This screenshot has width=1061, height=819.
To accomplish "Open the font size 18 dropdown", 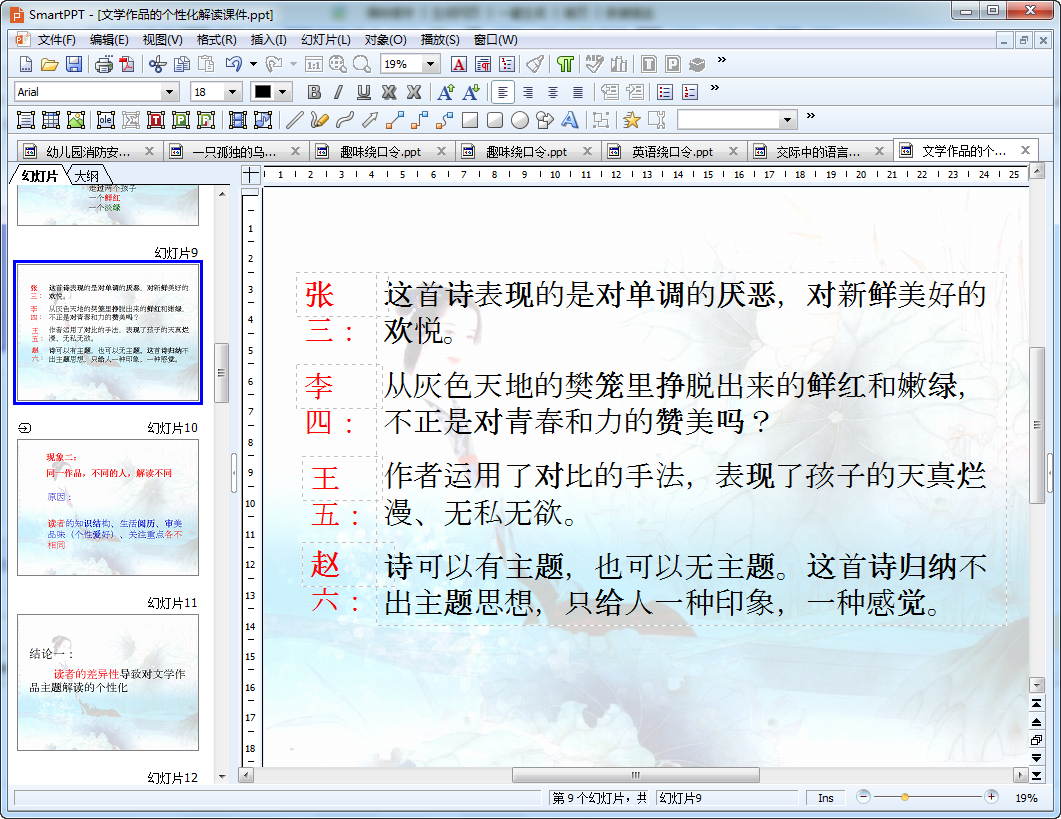I will (232, 92).
